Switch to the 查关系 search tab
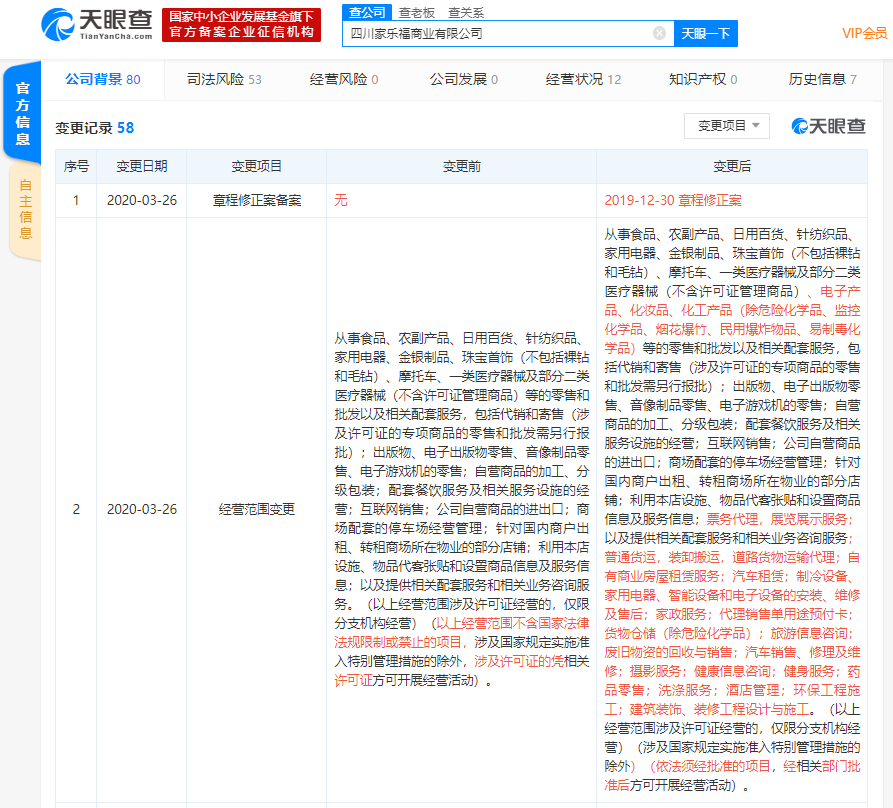The height and width of the screenshot is (808, 893). click(x=465, y=12)
